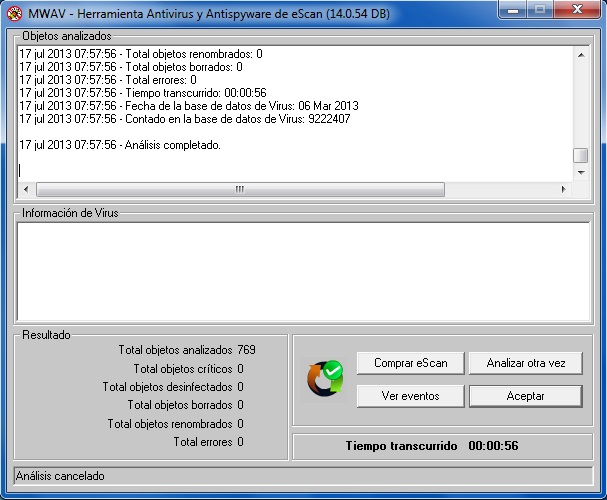The height and width of the screenshot is (500, 607).
Task: Click 'Total objetos analizados' value 769
Action: click(247, 350)
